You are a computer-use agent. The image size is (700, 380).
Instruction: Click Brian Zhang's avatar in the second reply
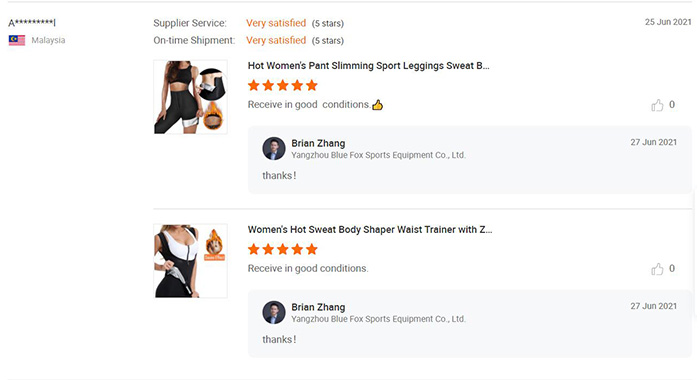tap(274, 313)
